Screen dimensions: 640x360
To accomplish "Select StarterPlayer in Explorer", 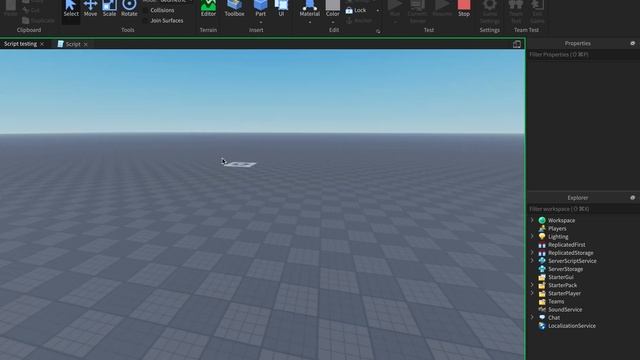I will coord(564,293).
